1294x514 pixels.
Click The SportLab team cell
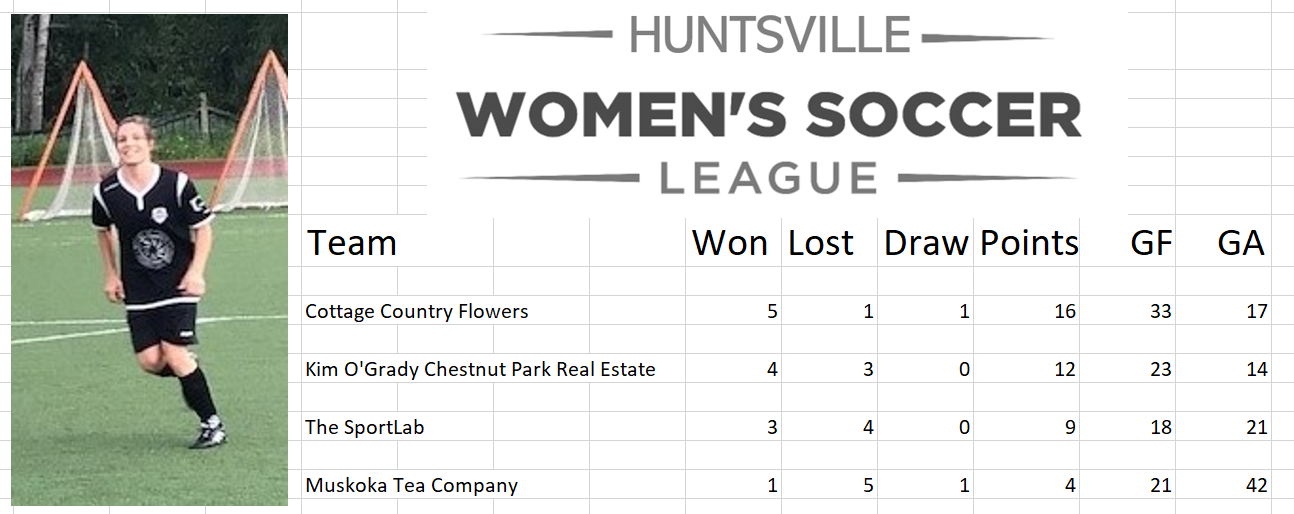point(364,427)
